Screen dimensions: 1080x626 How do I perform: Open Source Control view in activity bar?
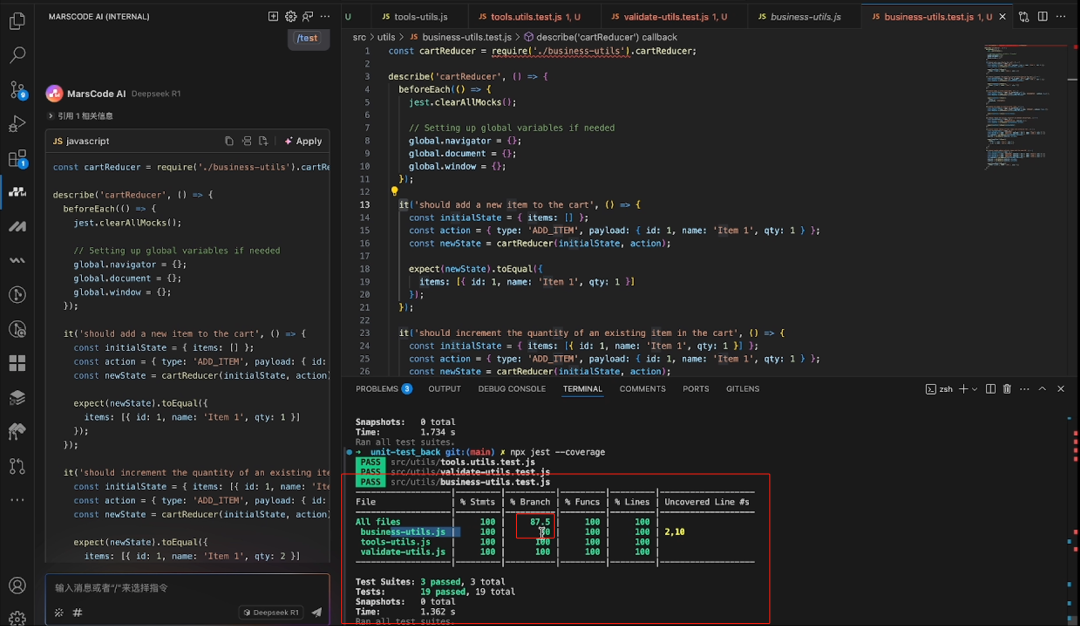pyautogui.click(x=17, y=90)
